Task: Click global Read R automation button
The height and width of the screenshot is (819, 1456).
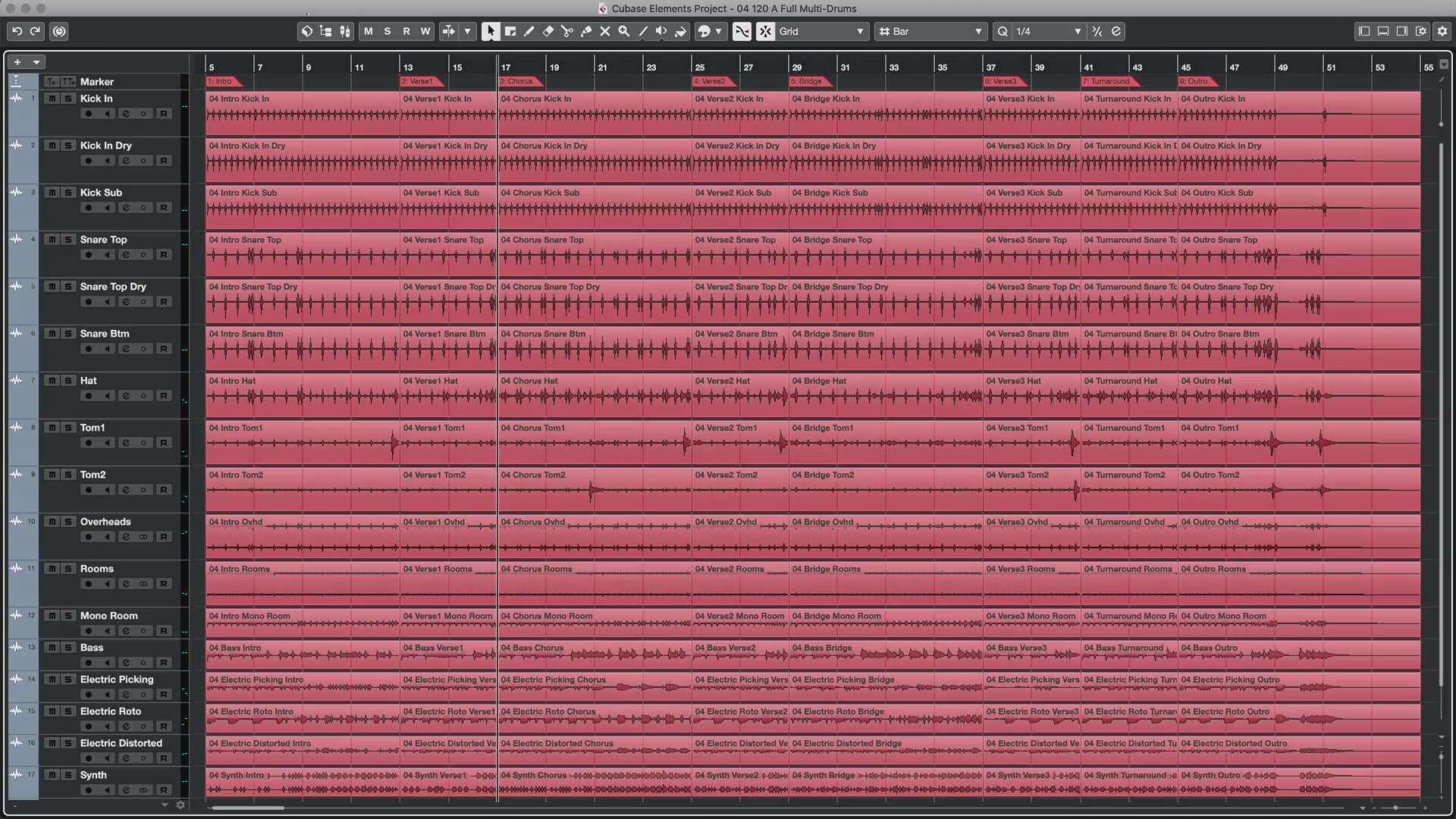Action: point(406,31)
